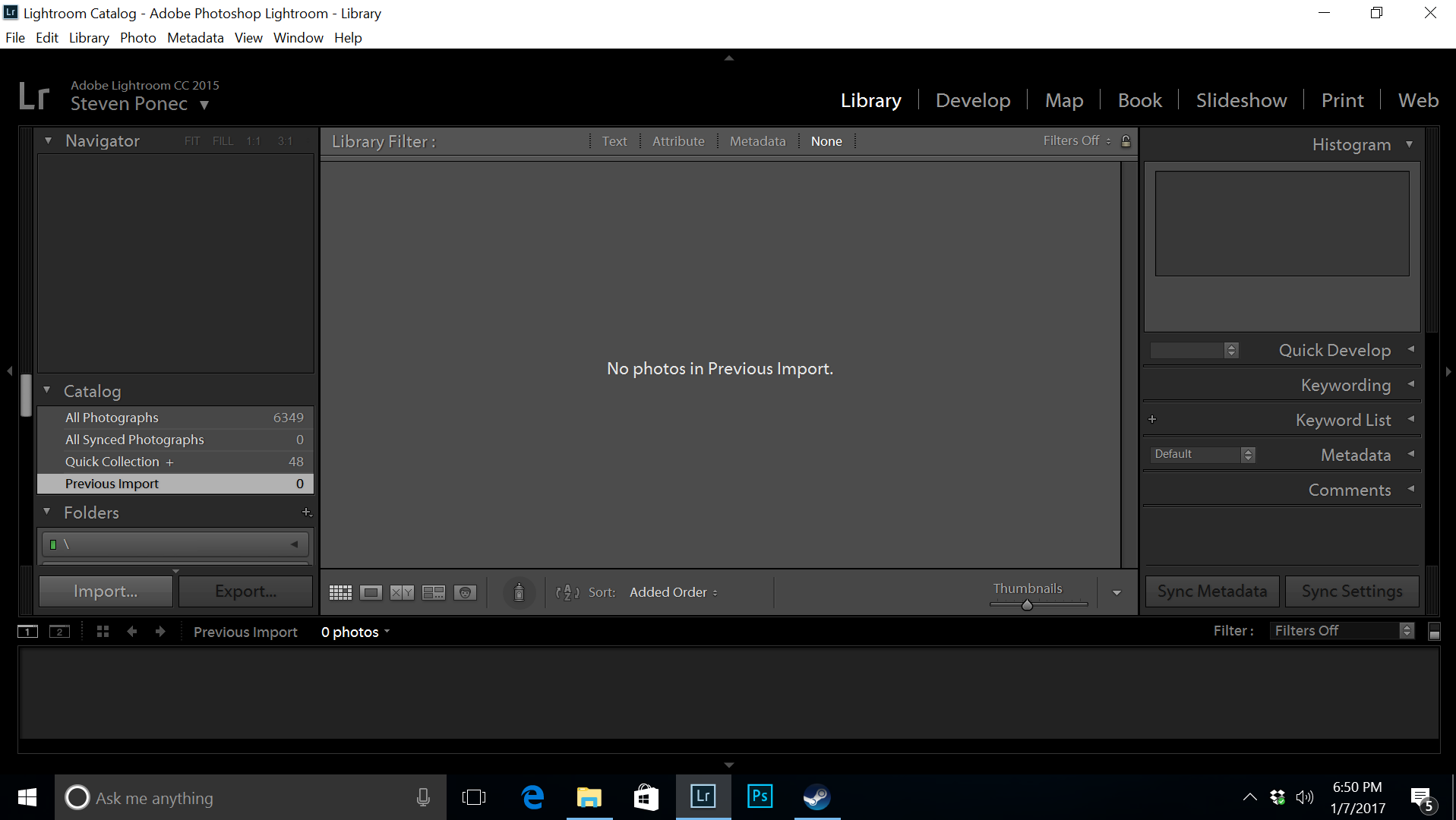Open Photoshop from taskbar
1456x820 pixels.
[x=760, y=796]
